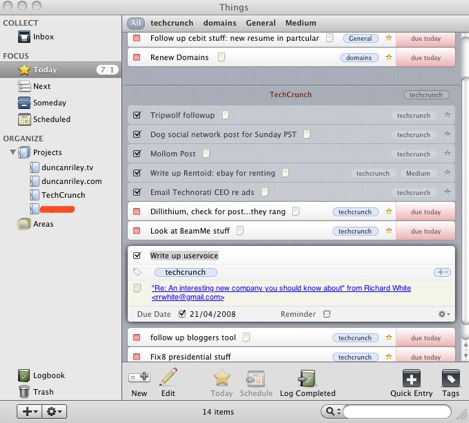469x423 pixels.
Task: Uncheck Email Technorati CEO task
Action: [x=137, y=192]
